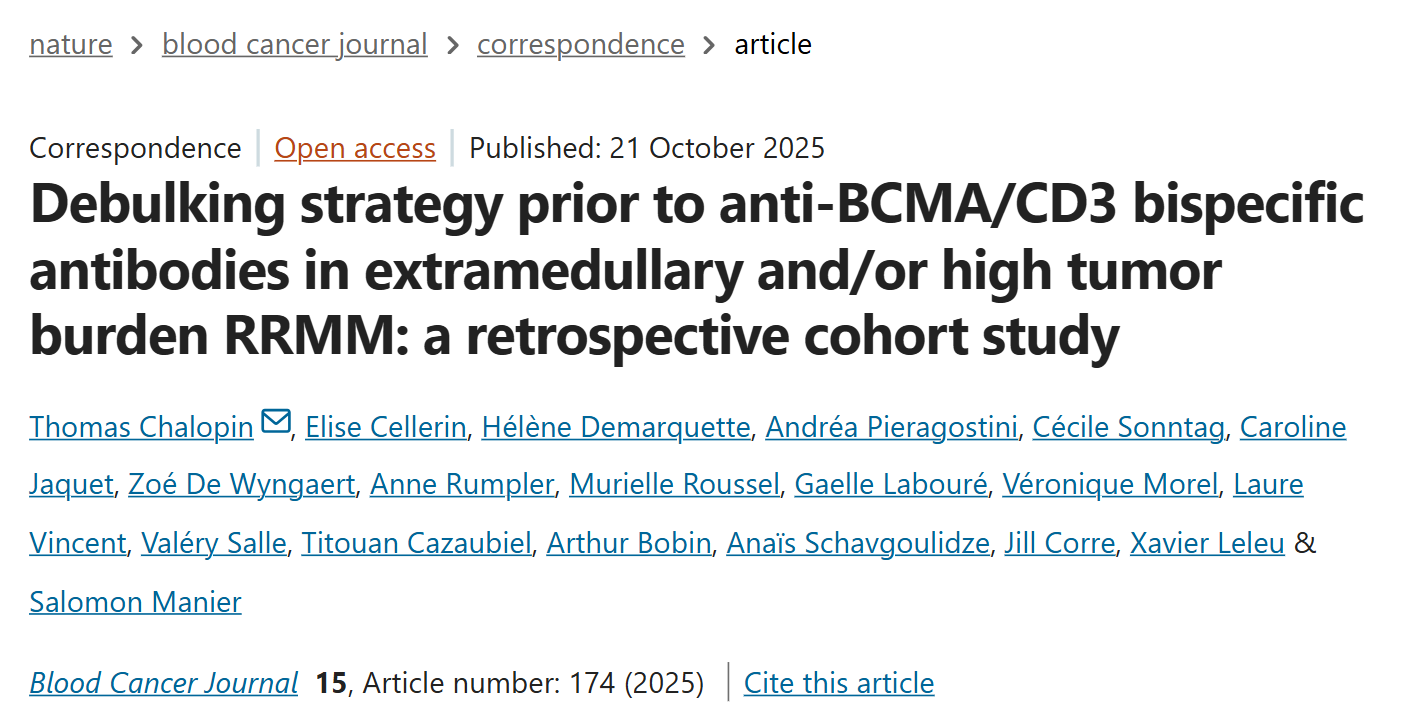Click Xavier Leleu in the author list

tap(1206, 543)
